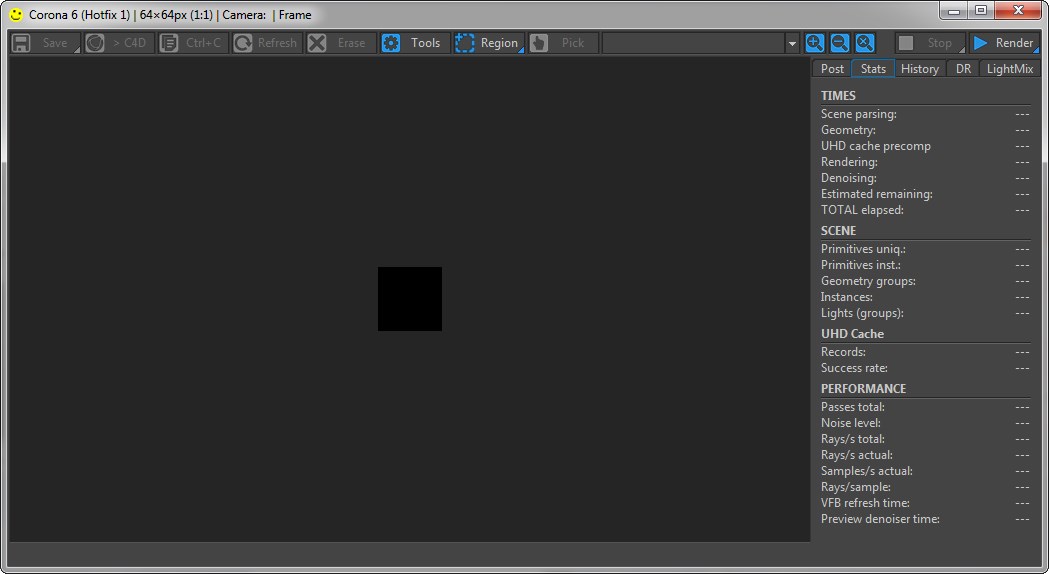Click the Corona smiley title bar icon
The height and width of the screenshot is (574, 1049).
pos(16,14)
